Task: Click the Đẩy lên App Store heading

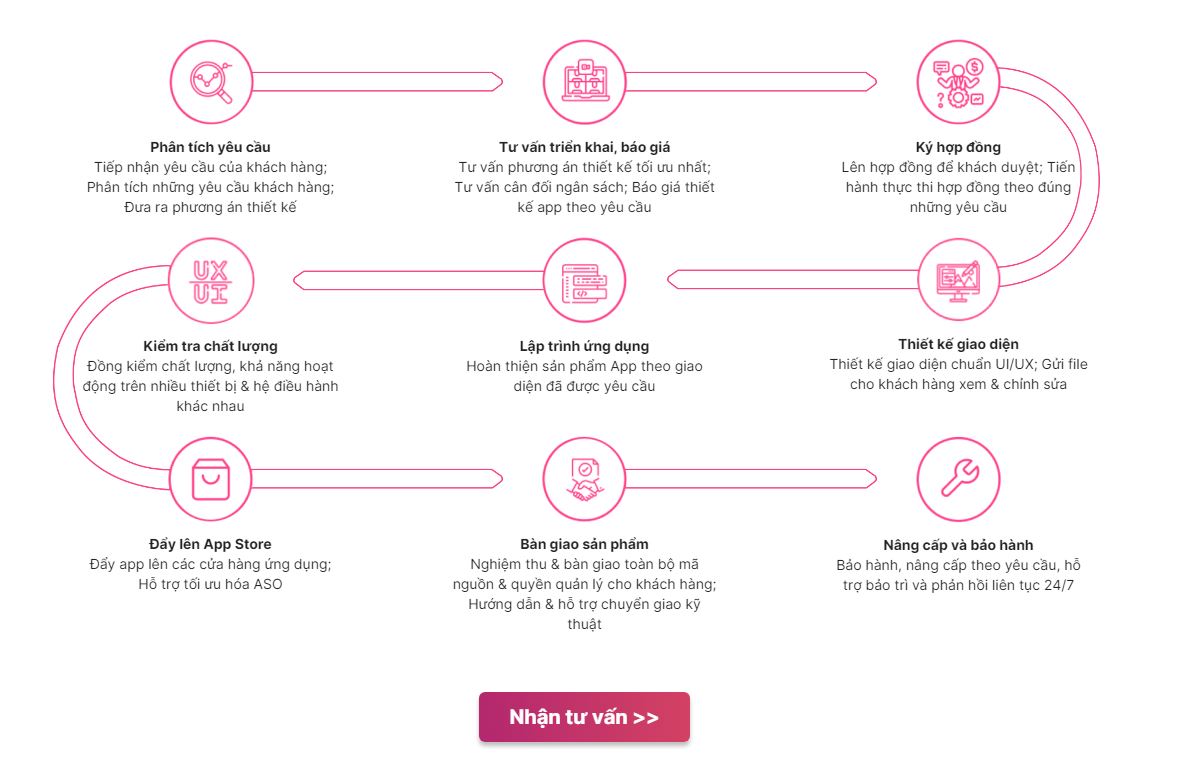Action: pos(210,544)
